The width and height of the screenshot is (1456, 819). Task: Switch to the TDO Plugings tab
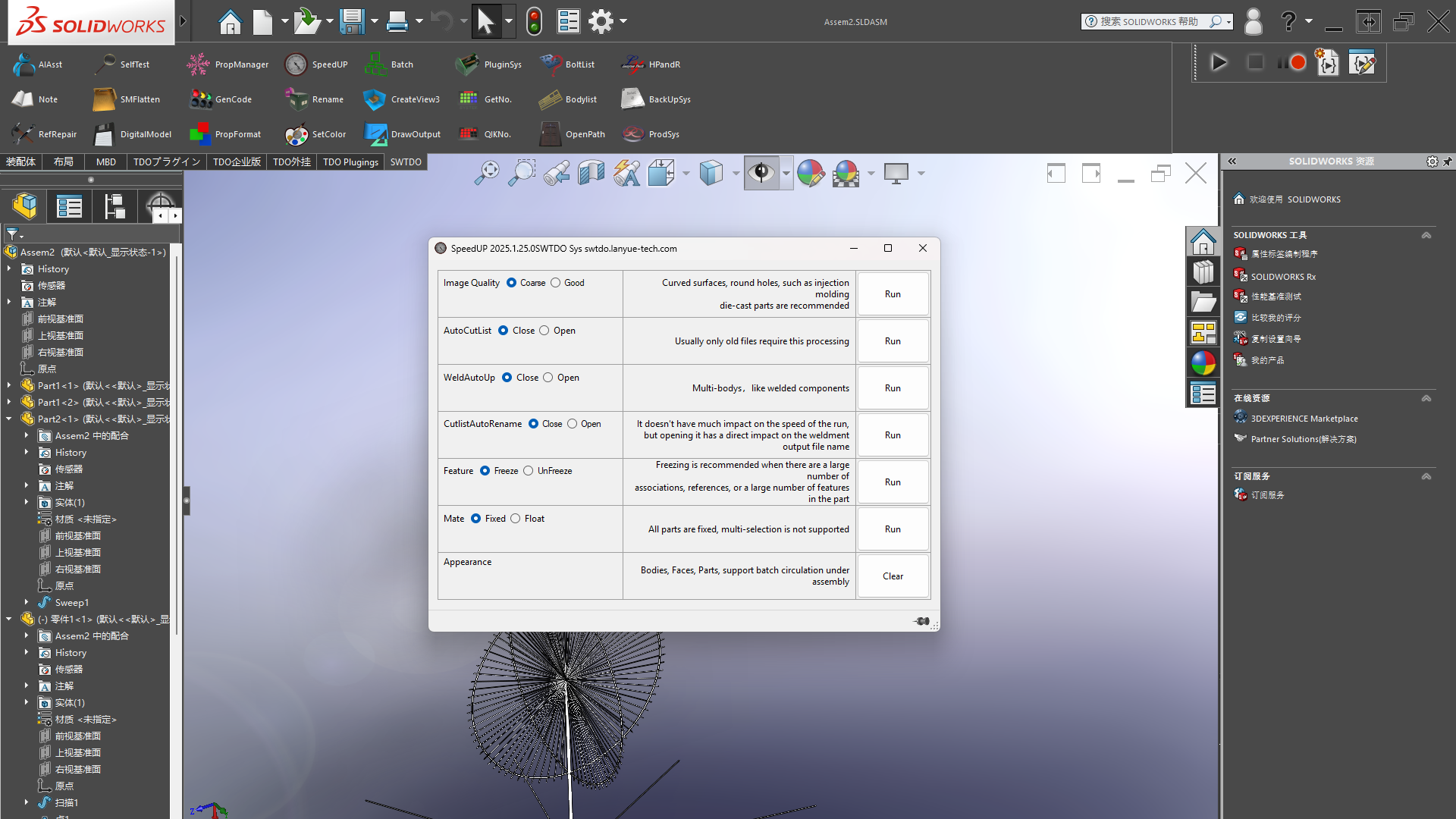click(350, 162)
